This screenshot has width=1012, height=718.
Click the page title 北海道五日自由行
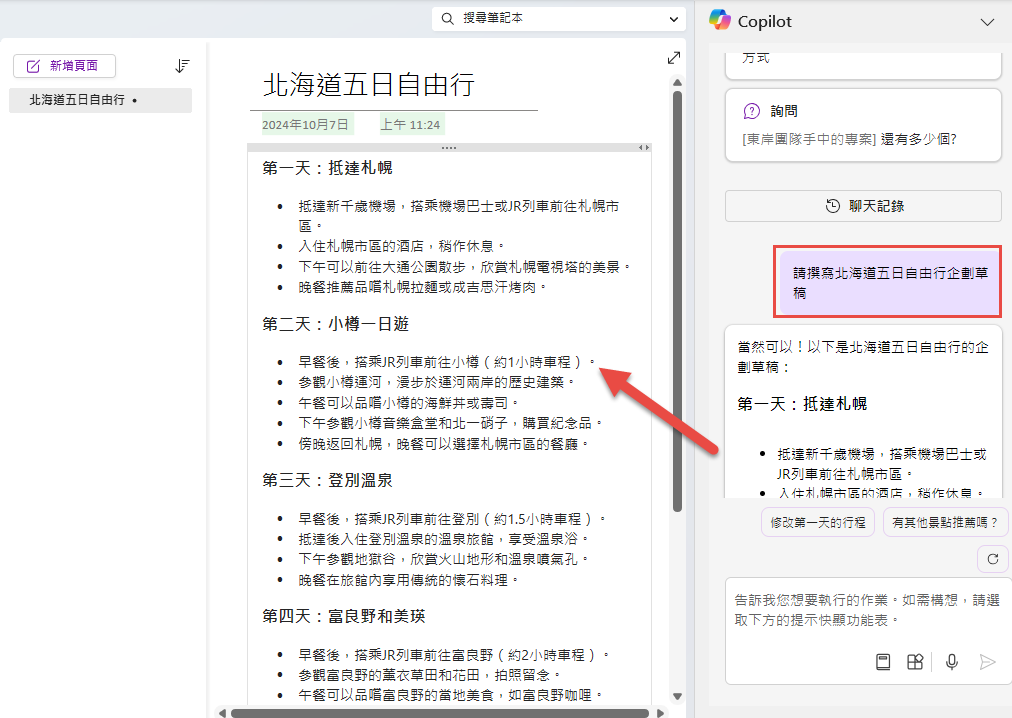[369, 85]
